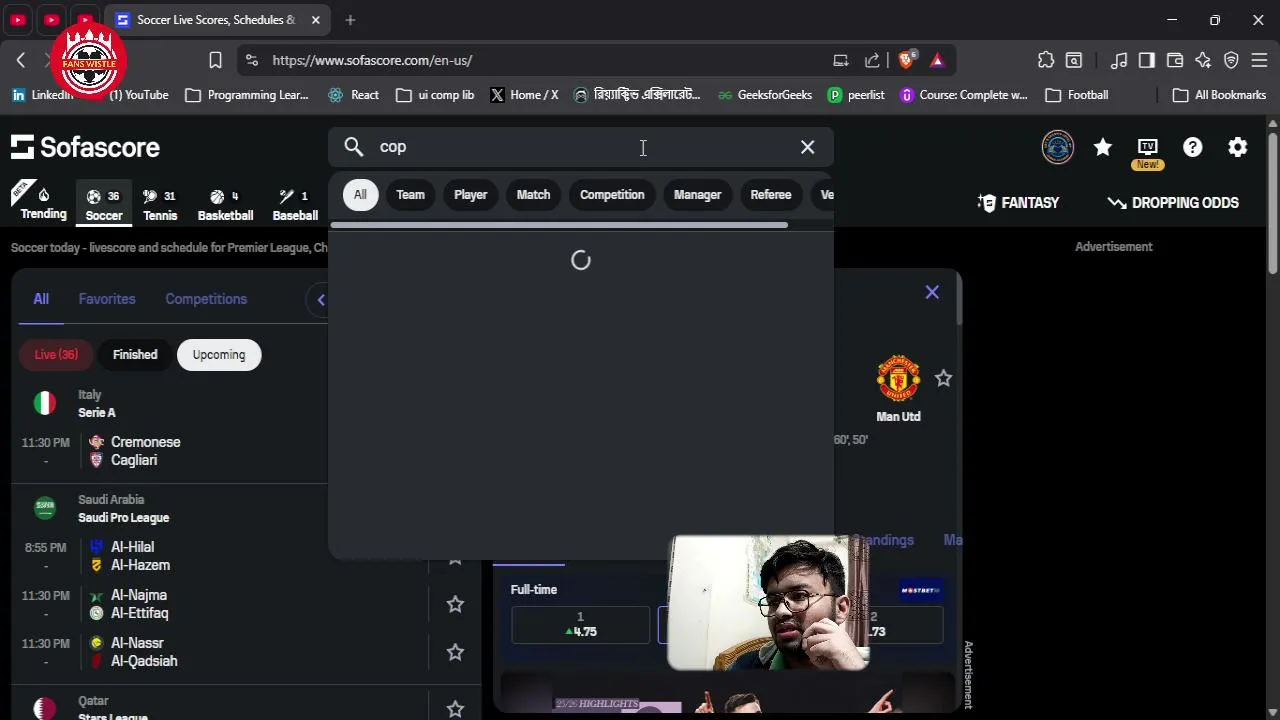
Task: Go back in the browser
Action: pyautogui.click(x=21, y=60)
